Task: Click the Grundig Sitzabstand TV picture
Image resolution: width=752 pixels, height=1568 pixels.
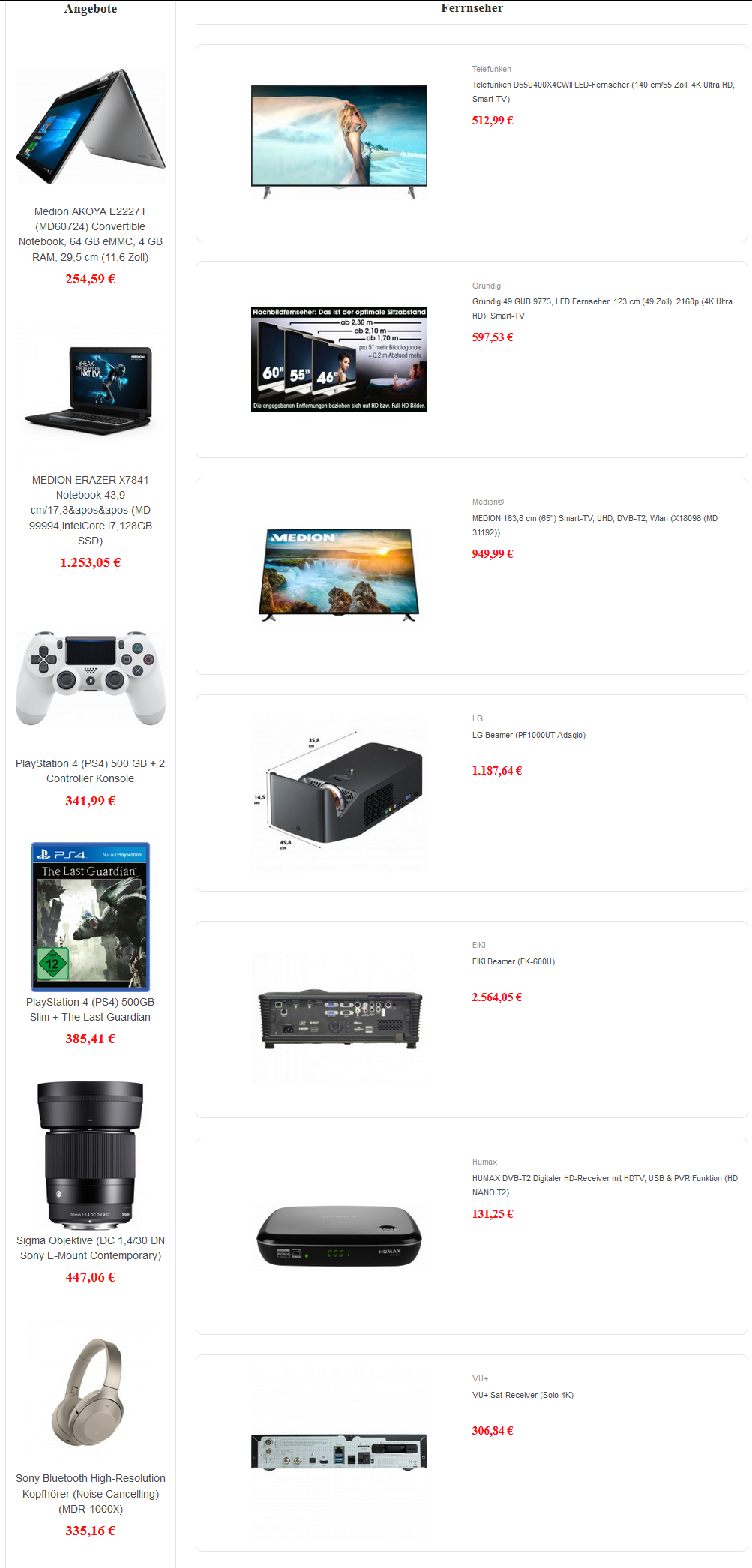Action: point(339,359)
